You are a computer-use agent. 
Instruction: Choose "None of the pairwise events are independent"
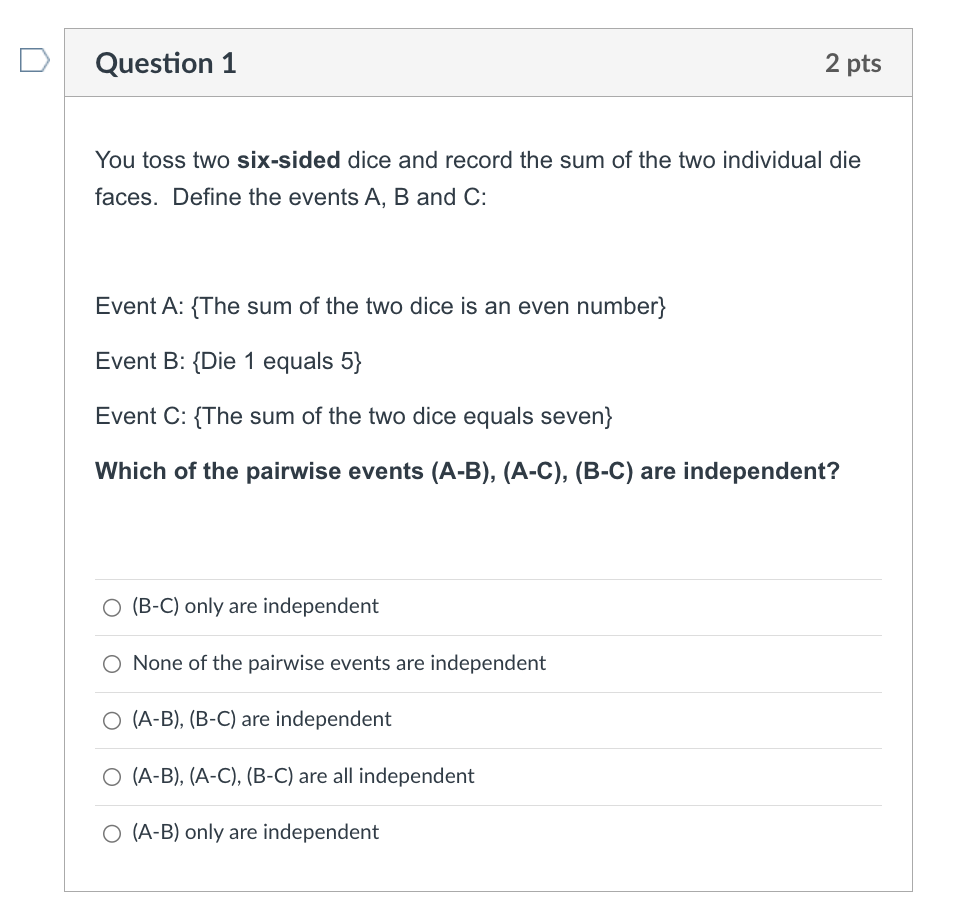[x=112, y=663]
